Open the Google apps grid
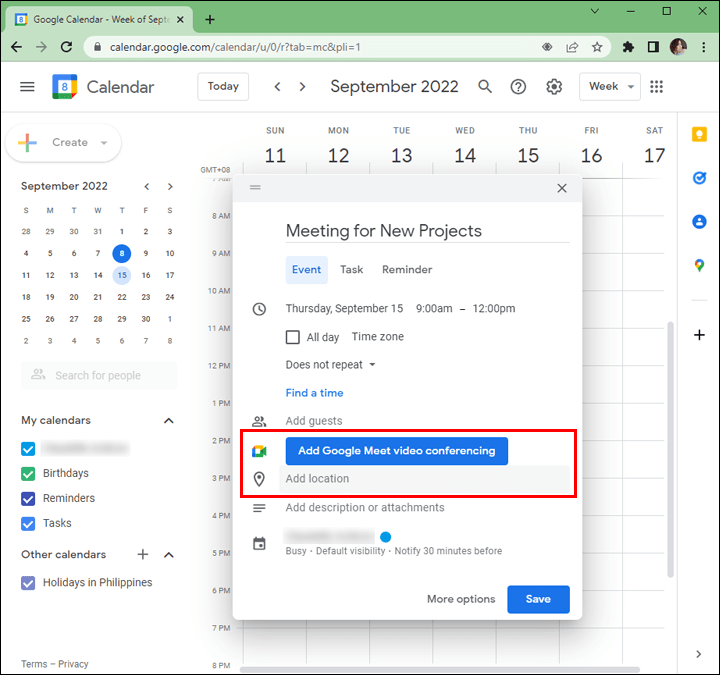720x675 pixels. click(x=657, y=86)
